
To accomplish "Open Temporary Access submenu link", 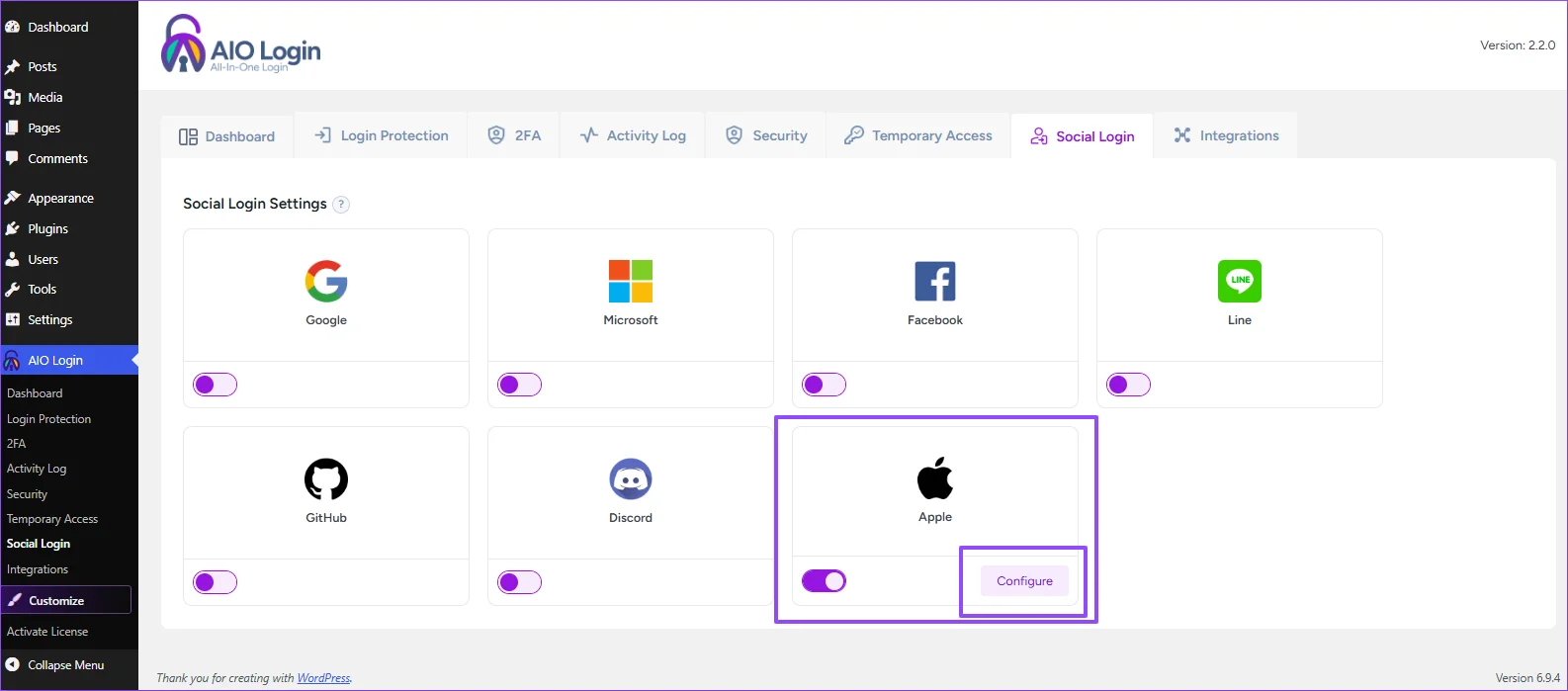I will point(52,519).
